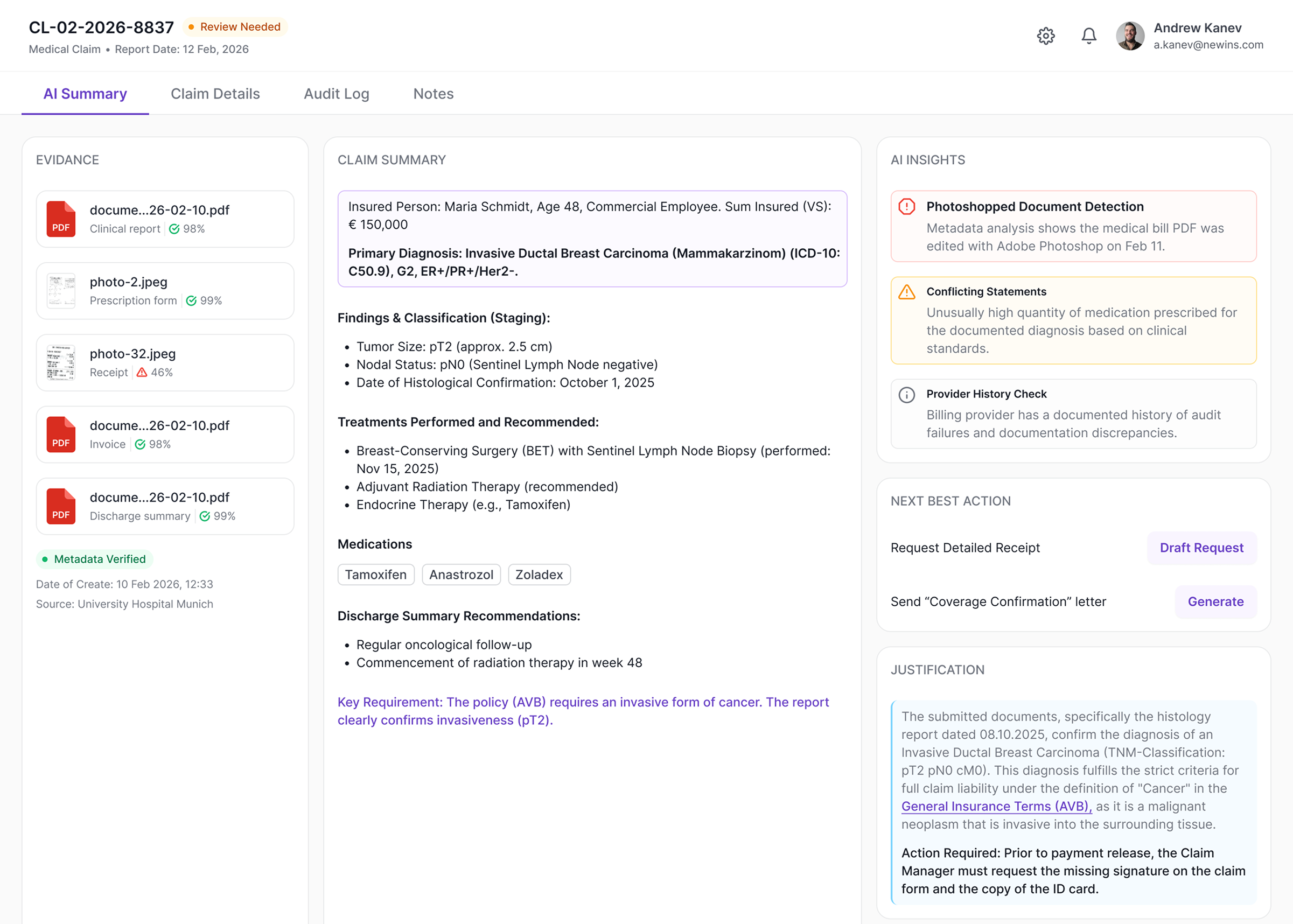Switch to the Claim Details tab
The width and height of the screenshot is (1293, 924).
pyautogui.click(x=216, y=93)
